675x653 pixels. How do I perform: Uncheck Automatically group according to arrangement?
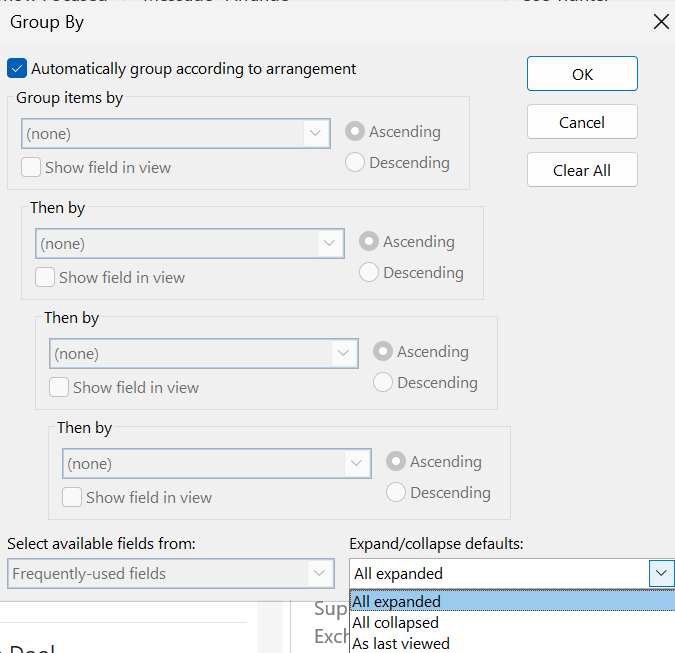pyautogui.click(x=17, y=68)
